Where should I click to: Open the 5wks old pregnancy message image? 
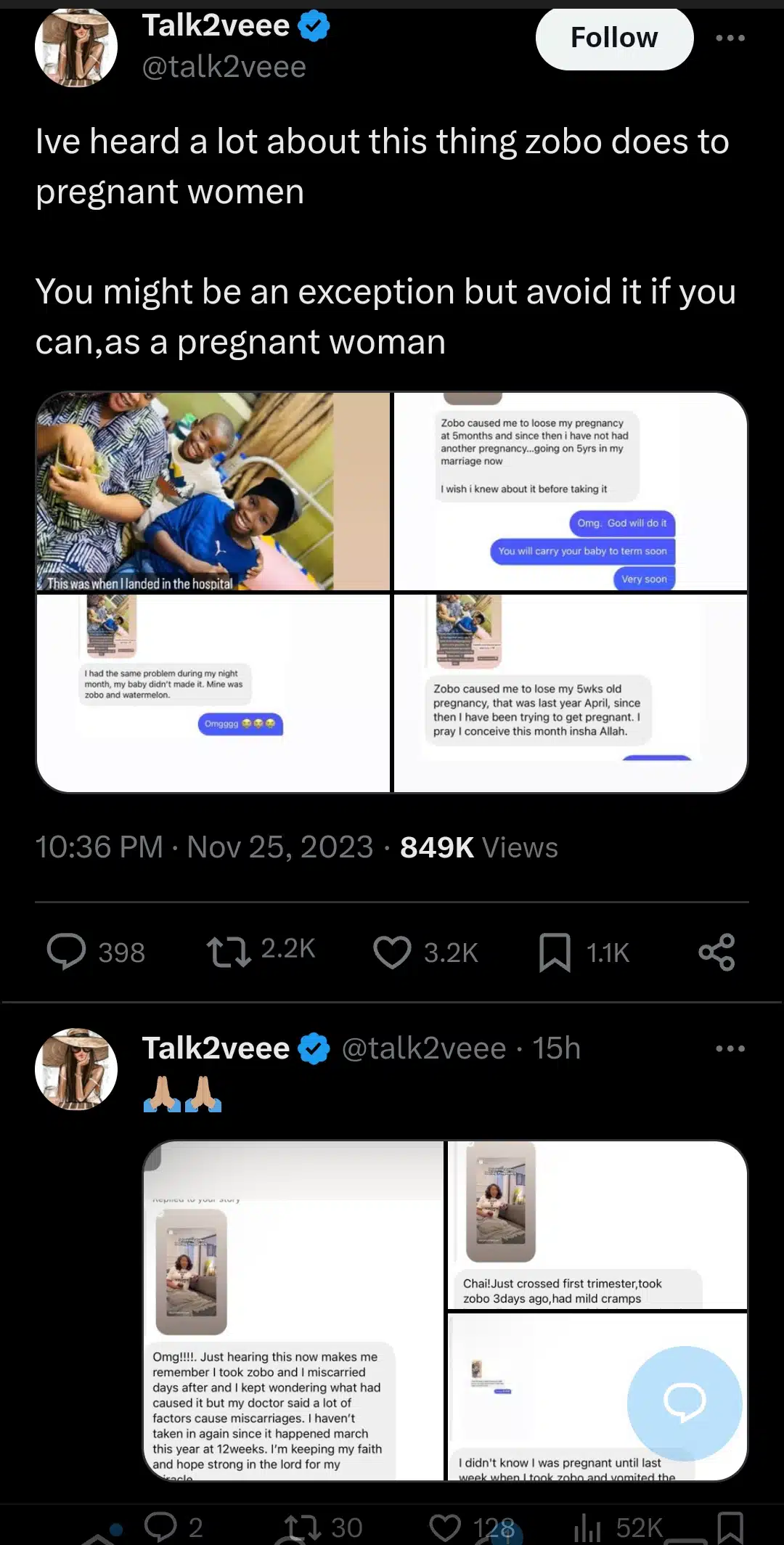(571, 693)
